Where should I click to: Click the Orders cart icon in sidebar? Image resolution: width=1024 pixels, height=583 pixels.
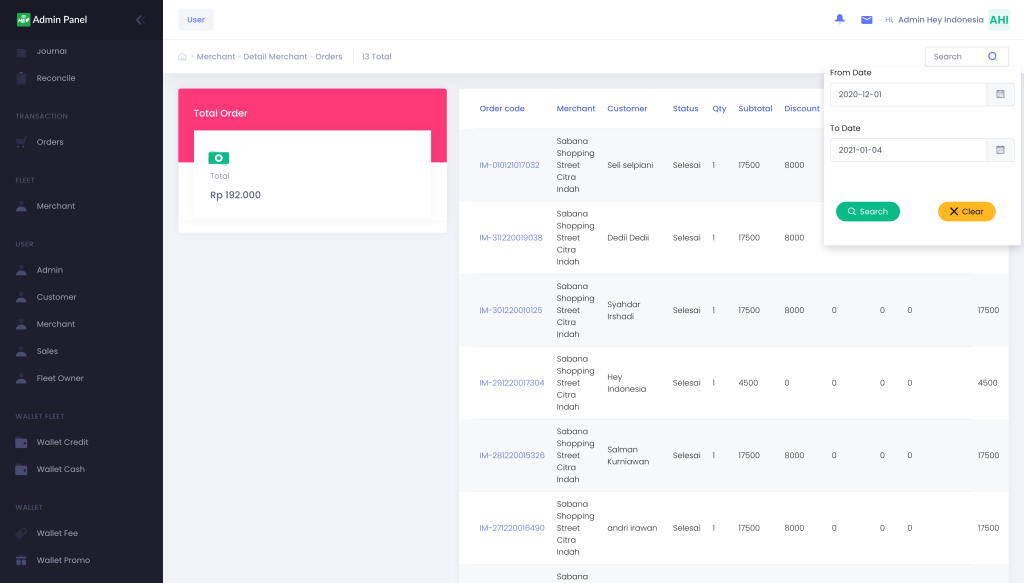coord(22,142)
